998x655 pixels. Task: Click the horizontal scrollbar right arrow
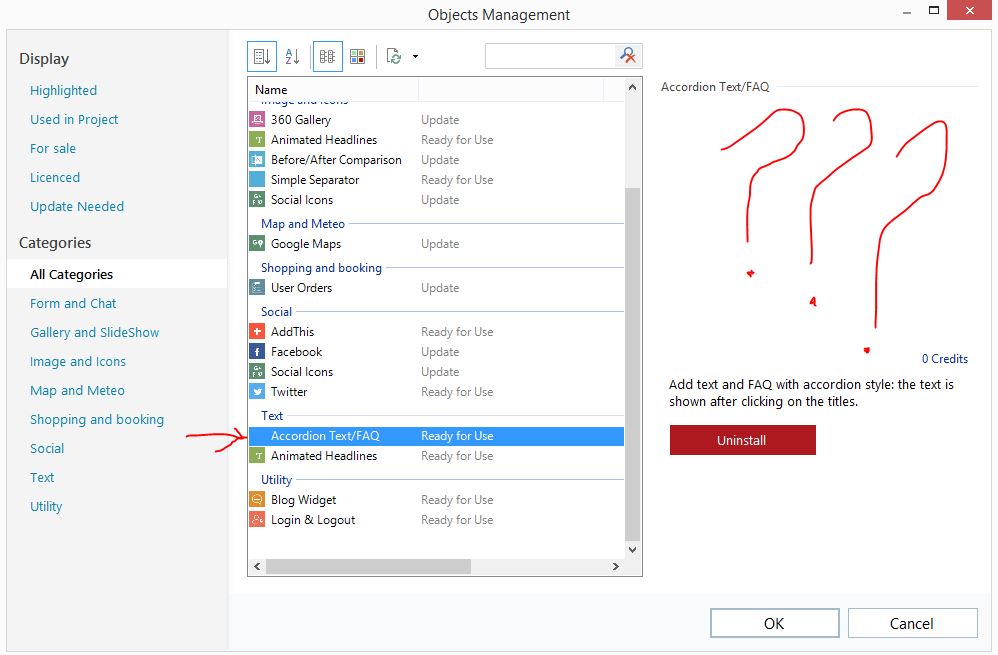click(615, 567)
